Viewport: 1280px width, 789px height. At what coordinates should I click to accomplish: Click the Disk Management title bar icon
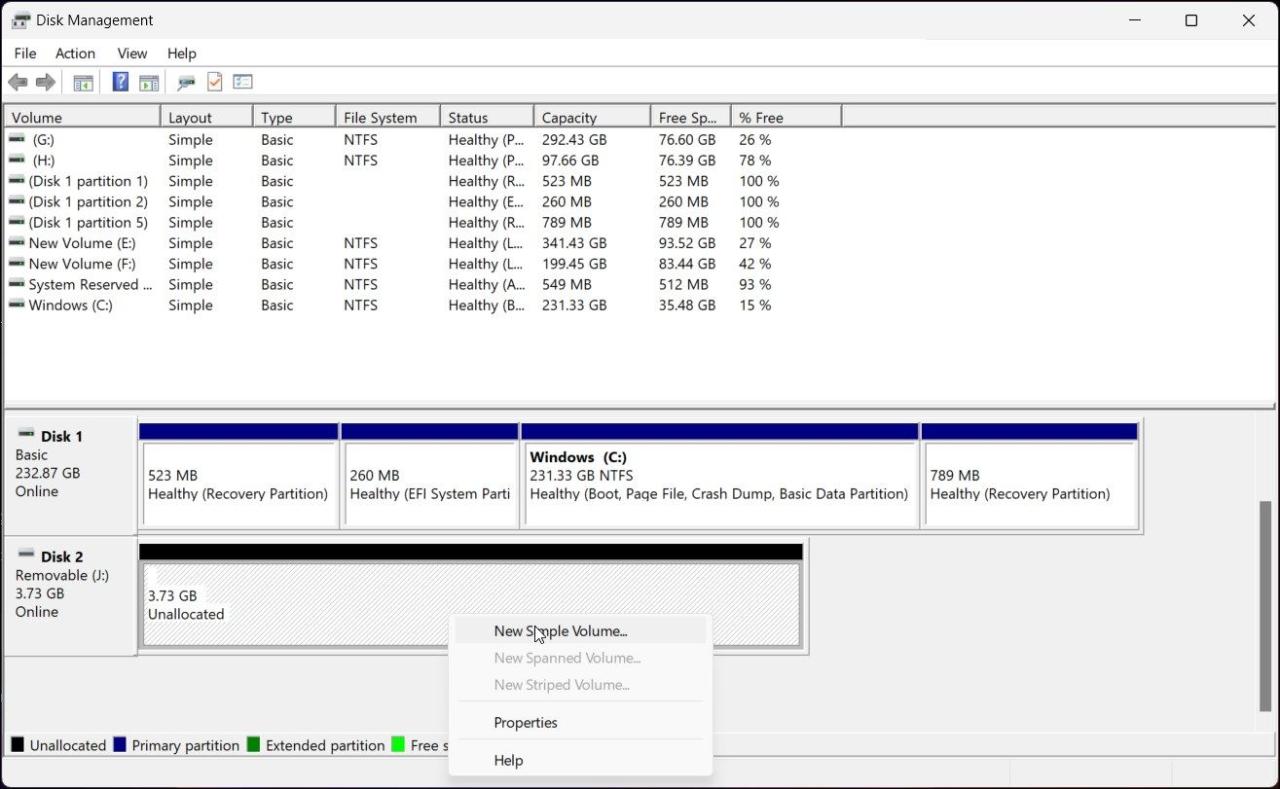coord(21,20)
